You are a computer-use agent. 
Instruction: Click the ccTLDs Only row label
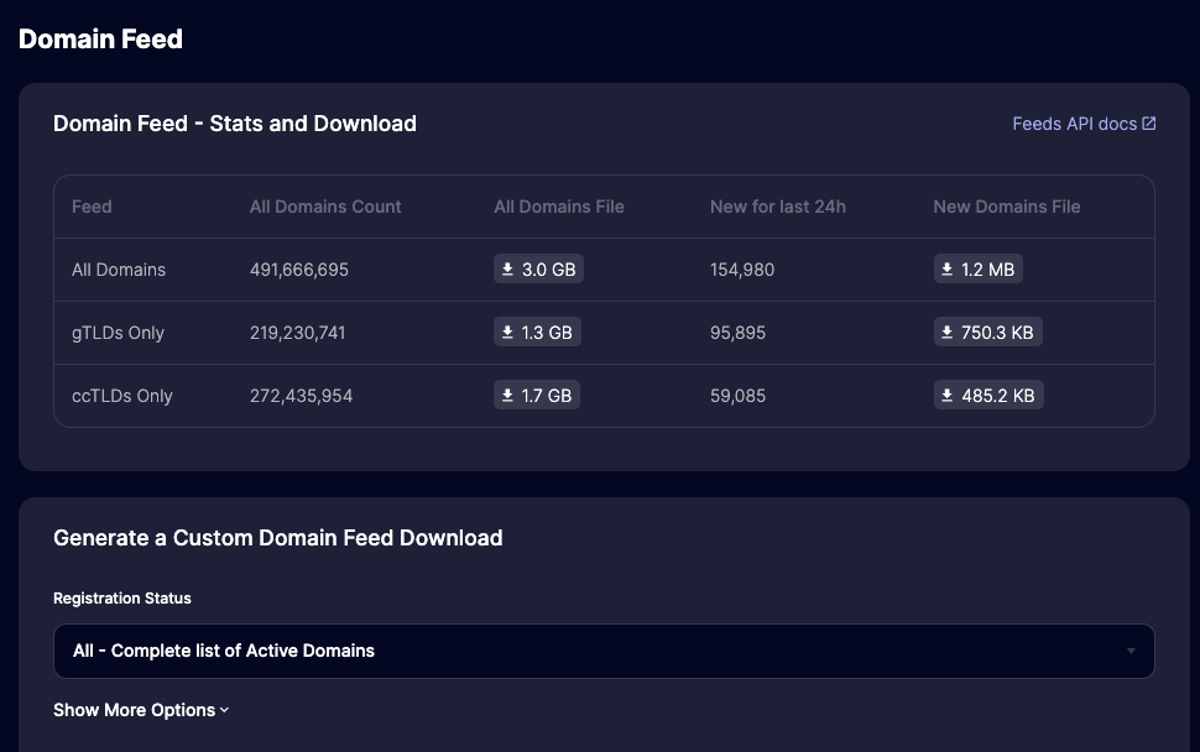point(122,396)
